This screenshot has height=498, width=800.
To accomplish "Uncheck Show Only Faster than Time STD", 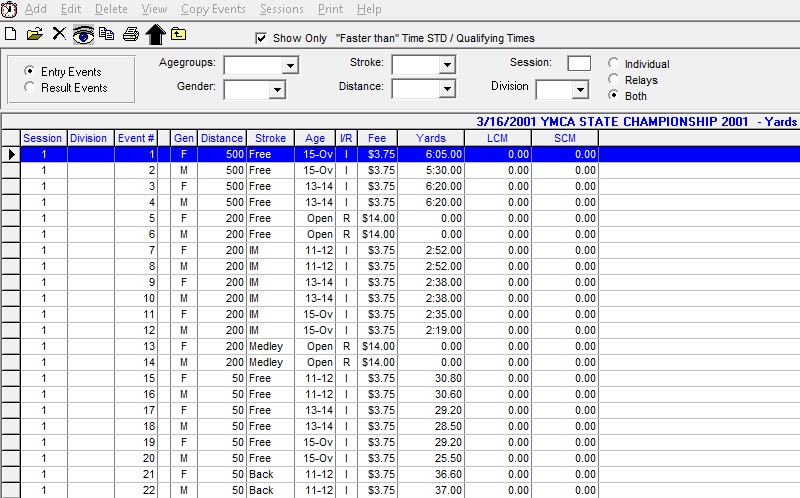I will coord(262,38).
